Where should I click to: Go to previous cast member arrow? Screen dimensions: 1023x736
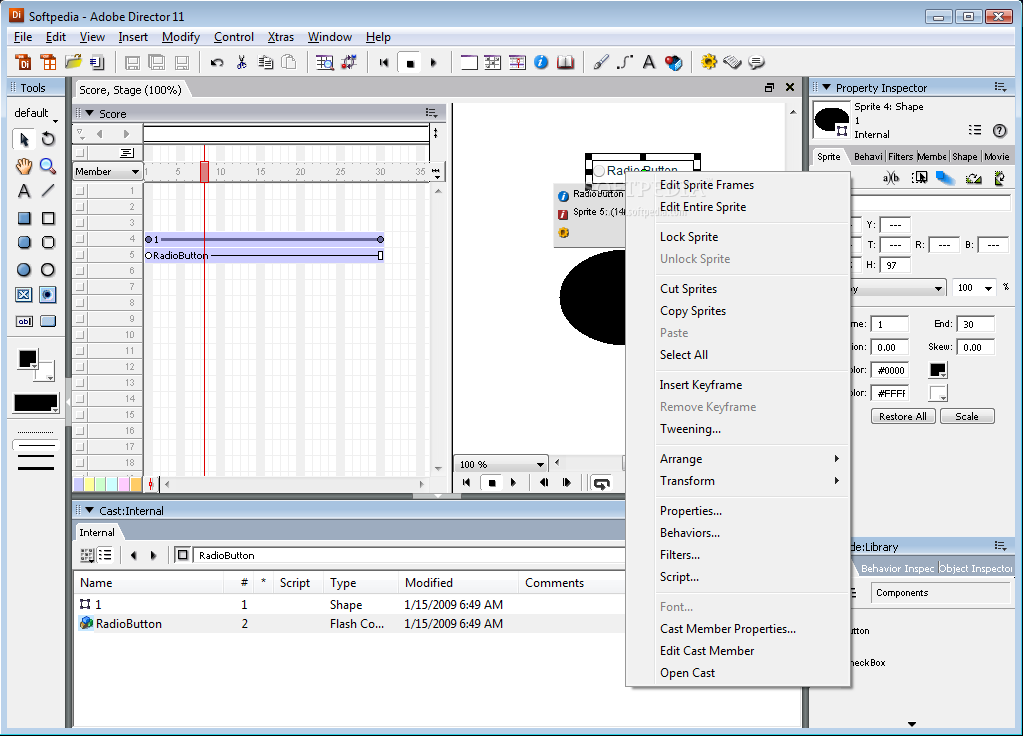coord(134,555)
